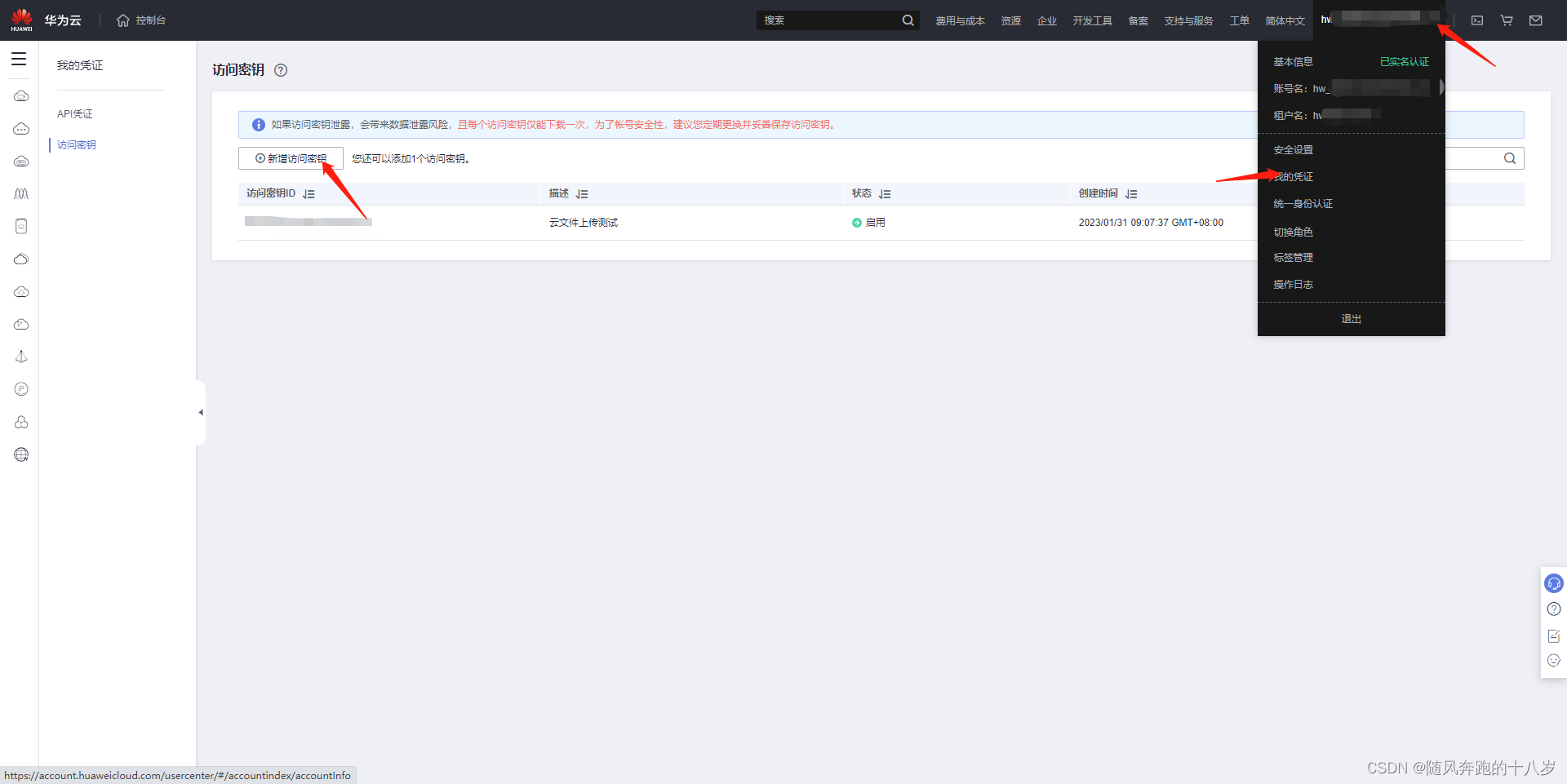The height and width of the screenshot is (784, 1567).
Task: Click 基本信息 in the user menu
Action: click(1294, 62)
